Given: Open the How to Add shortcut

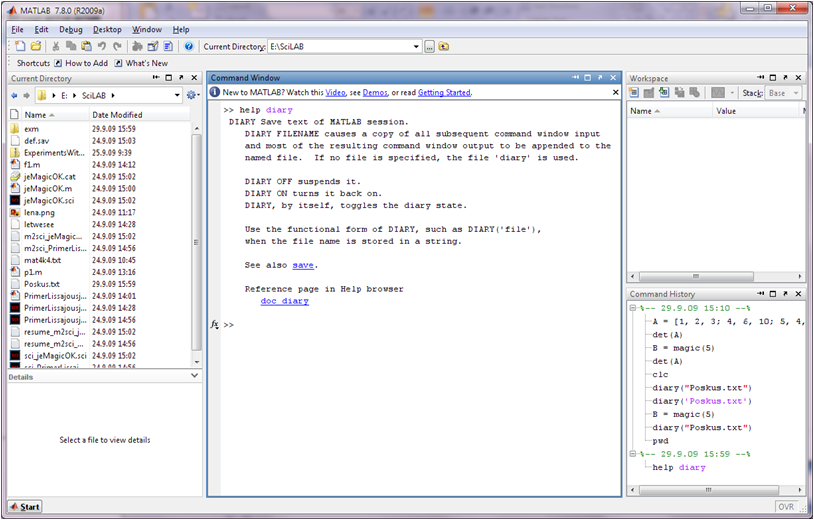Looking at the screenshot, I should [81, 63].
